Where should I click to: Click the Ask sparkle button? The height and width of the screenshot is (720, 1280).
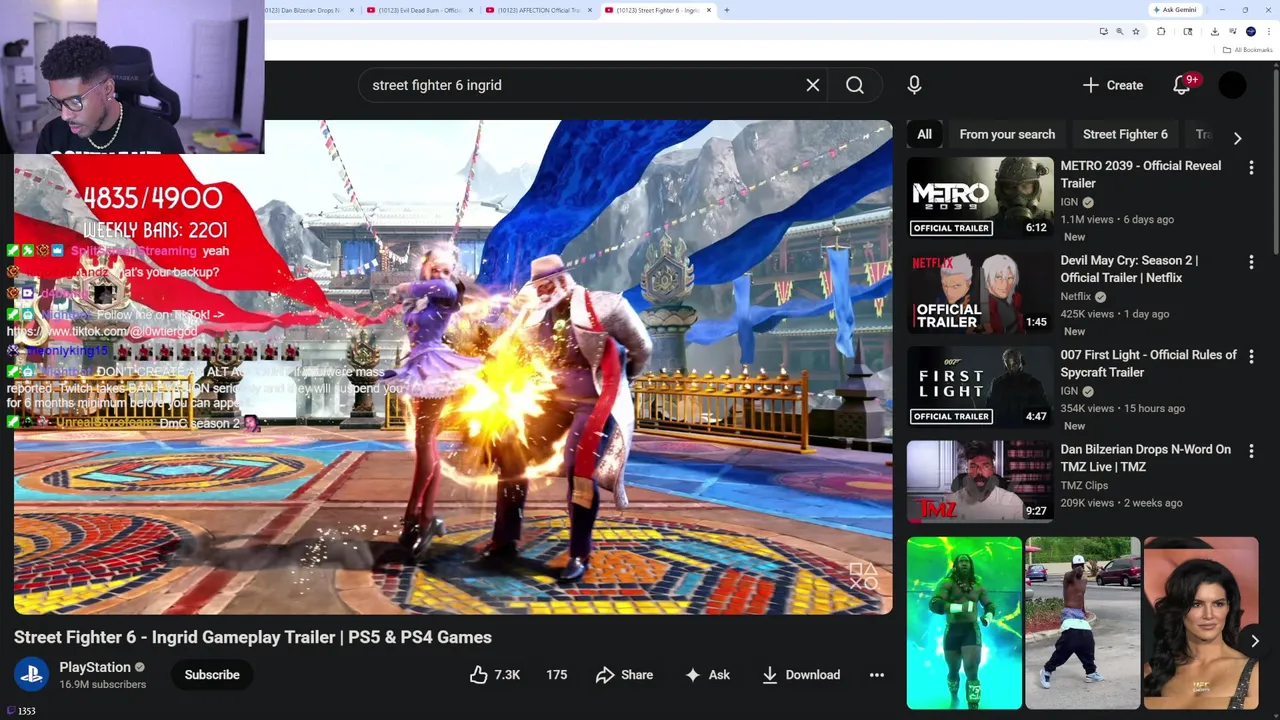[x=707, y=675]
